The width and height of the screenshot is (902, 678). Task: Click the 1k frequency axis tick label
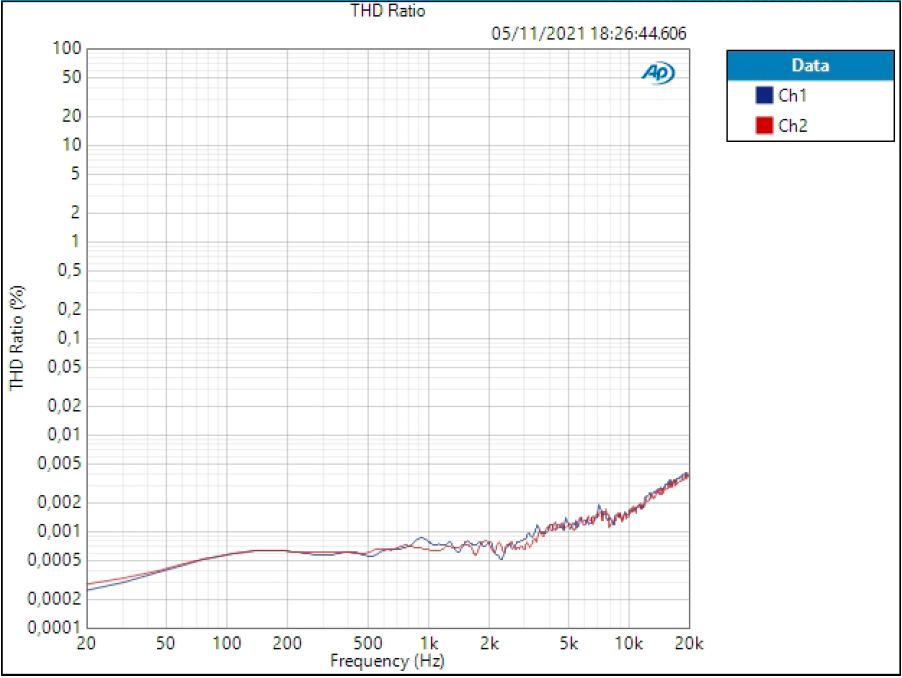click(429, 643)
